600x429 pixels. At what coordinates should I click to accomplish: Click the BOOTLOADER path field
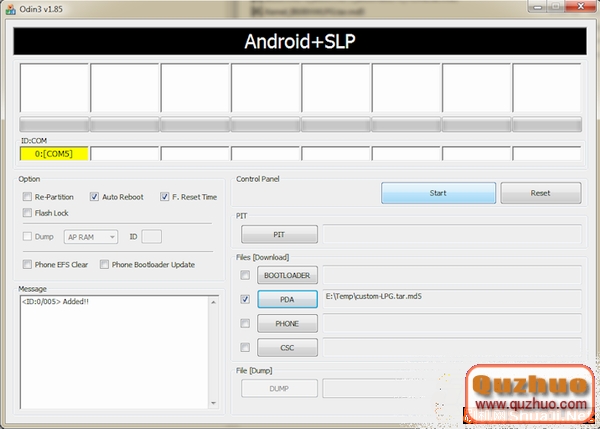point(452,275)
